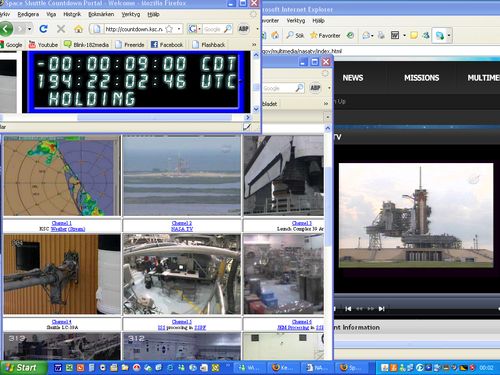Open the Channel 3 shuttle close-up thumbnail
Image resolution: width=500 pixels, height=375 pixels.
[283, 176]
